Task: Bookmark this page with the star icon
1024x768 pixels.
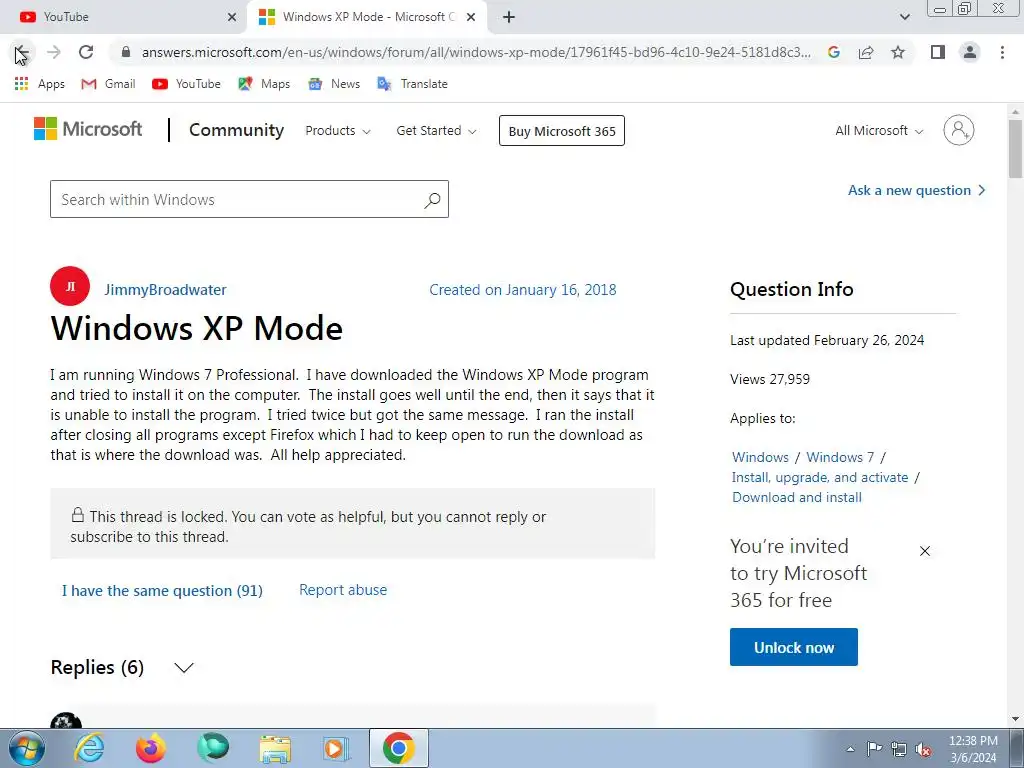Action: 898,52
